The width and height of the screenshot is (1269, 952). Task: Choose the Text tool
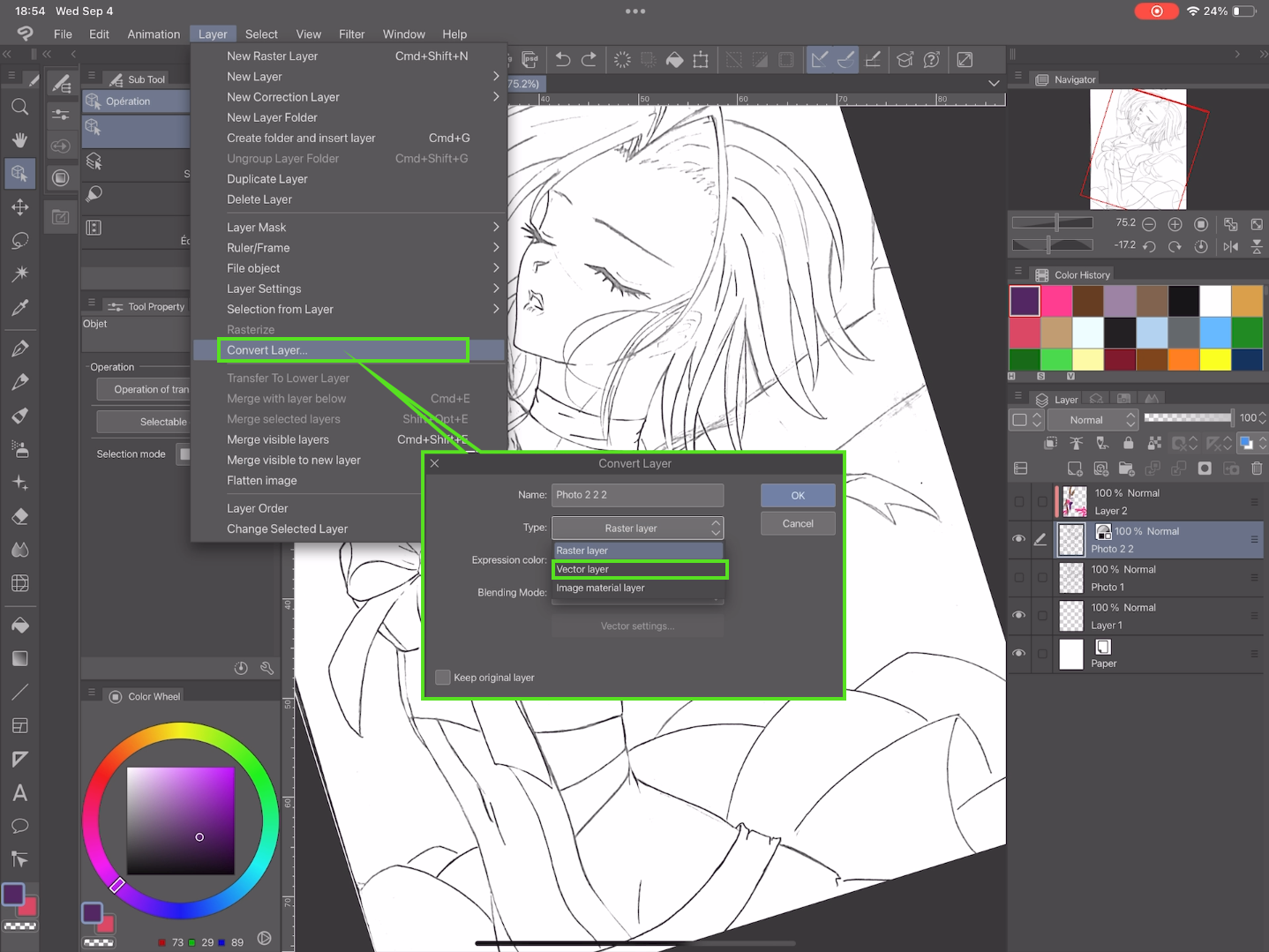pyautogui.click(x=19, y=793)
